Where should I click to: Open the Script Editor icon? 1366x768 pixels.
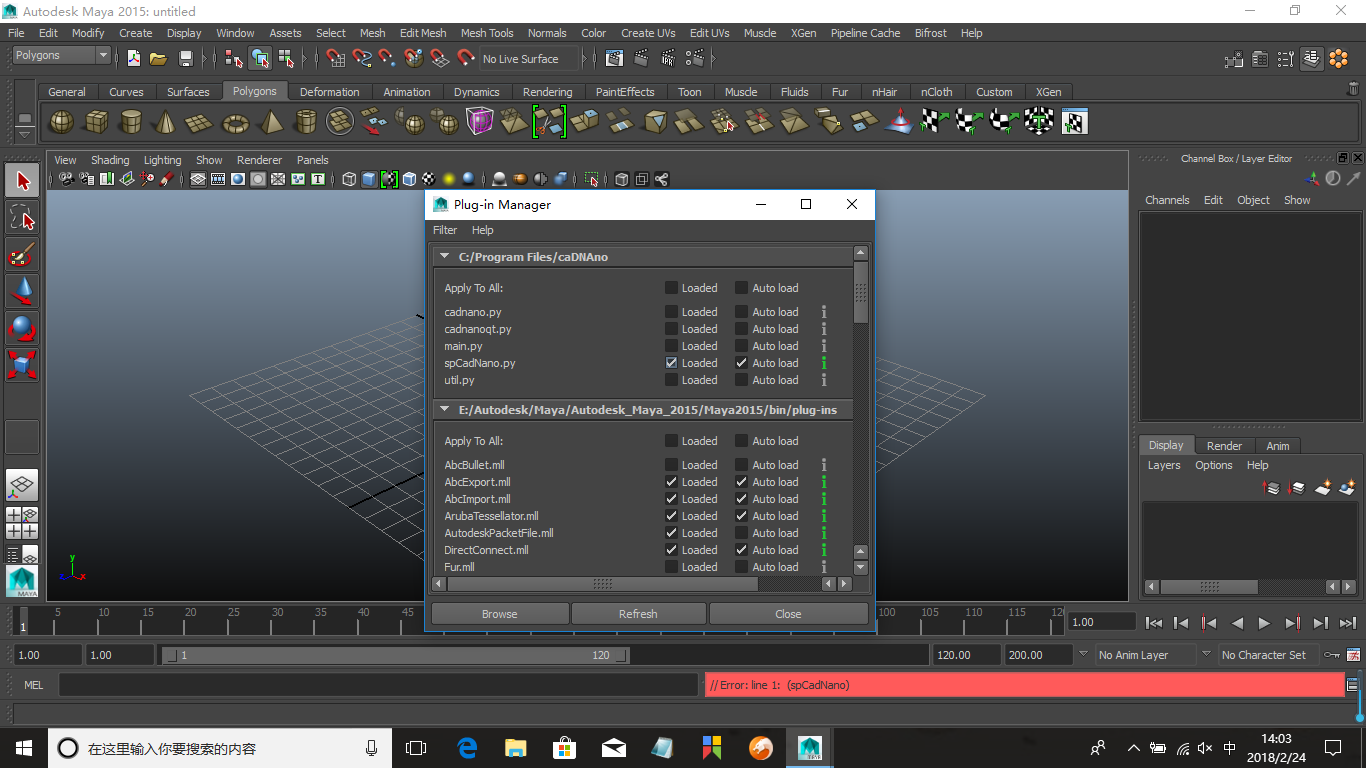[1352, 685]
